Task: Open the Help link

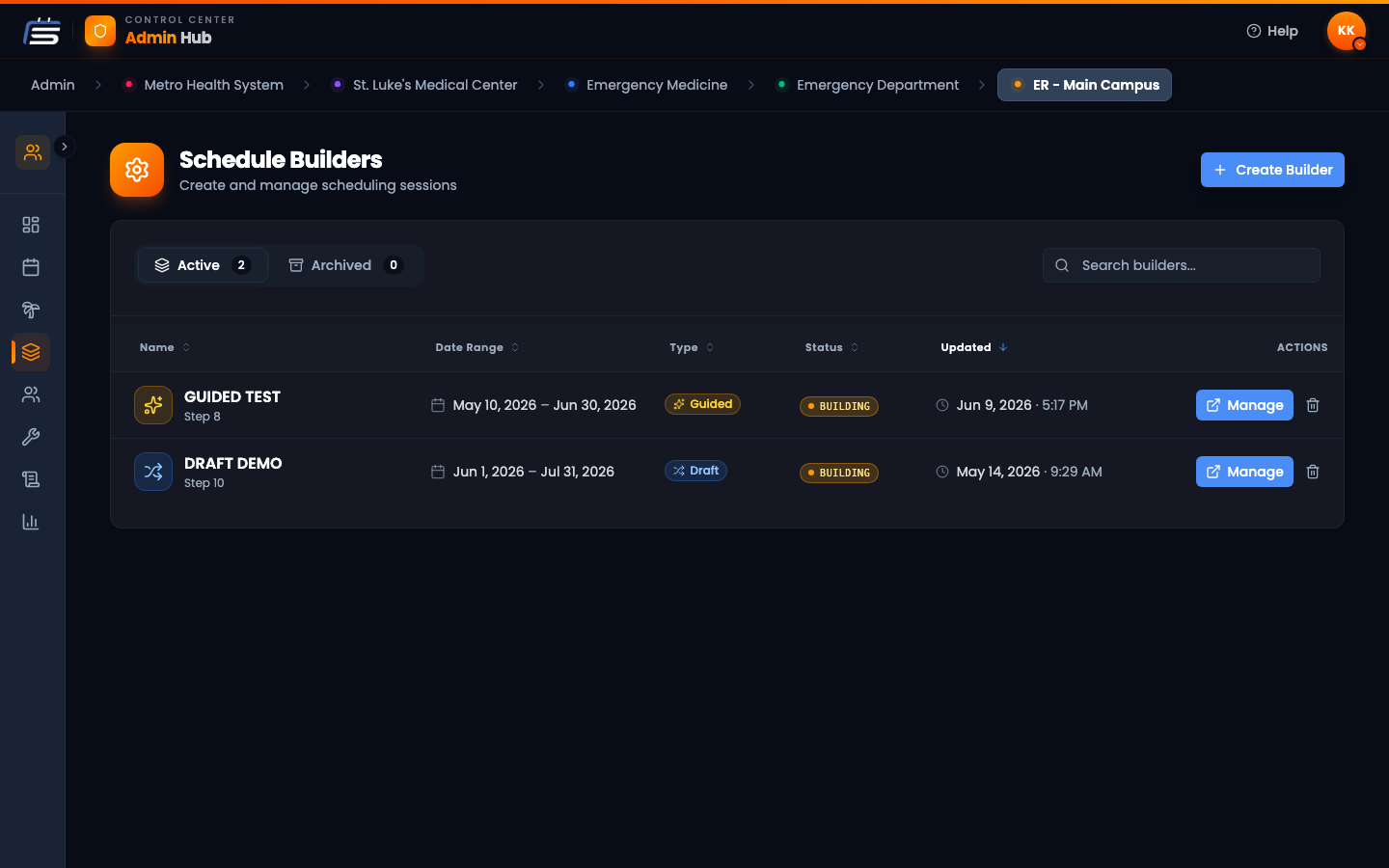Action: [x=1272, y=31]
